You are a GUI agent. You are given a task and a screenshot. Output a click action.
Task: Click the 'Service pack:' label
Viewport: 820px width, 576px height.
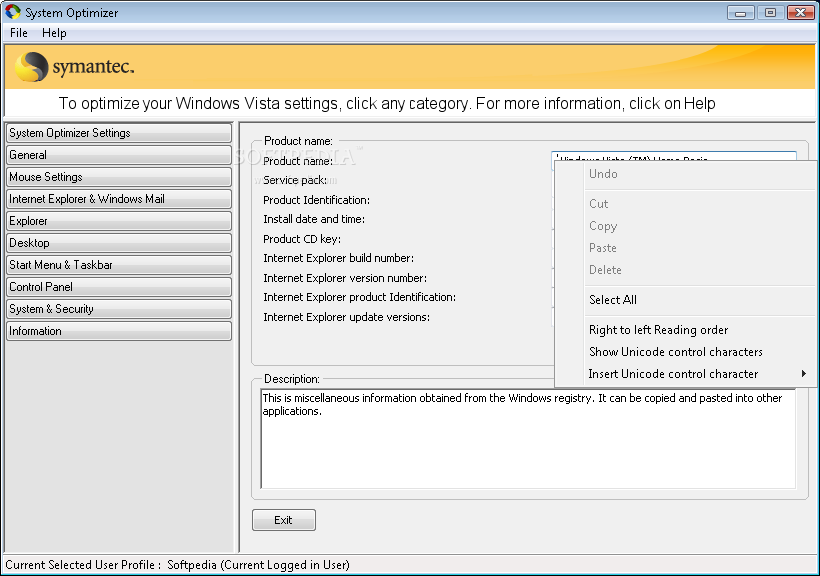pos(295,180)
